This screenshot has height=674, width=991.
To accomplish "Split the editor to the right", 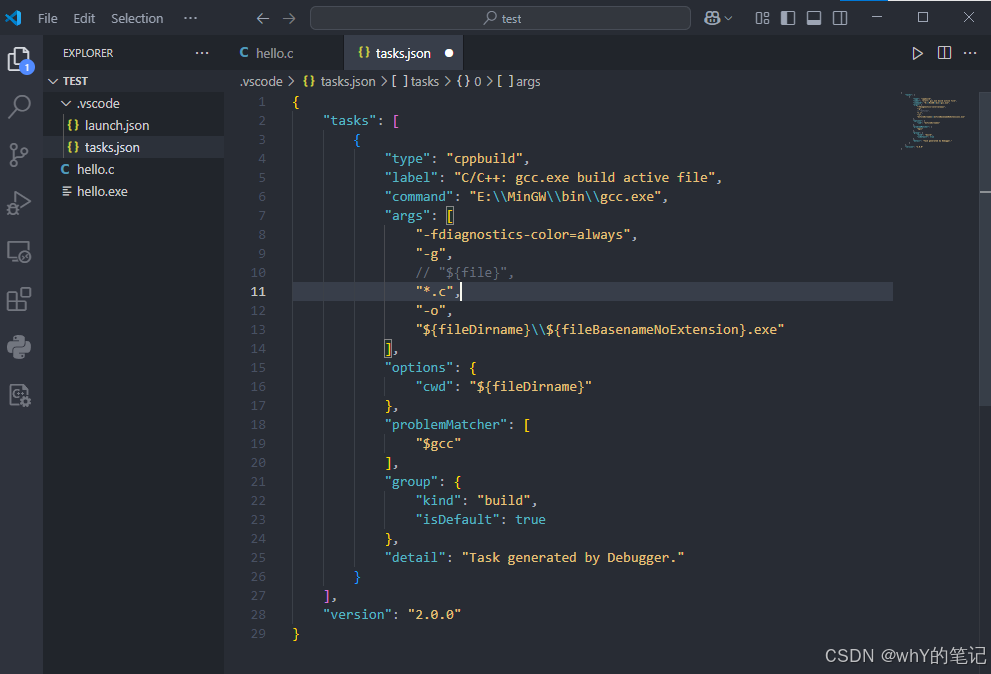I will click(944, 53).
